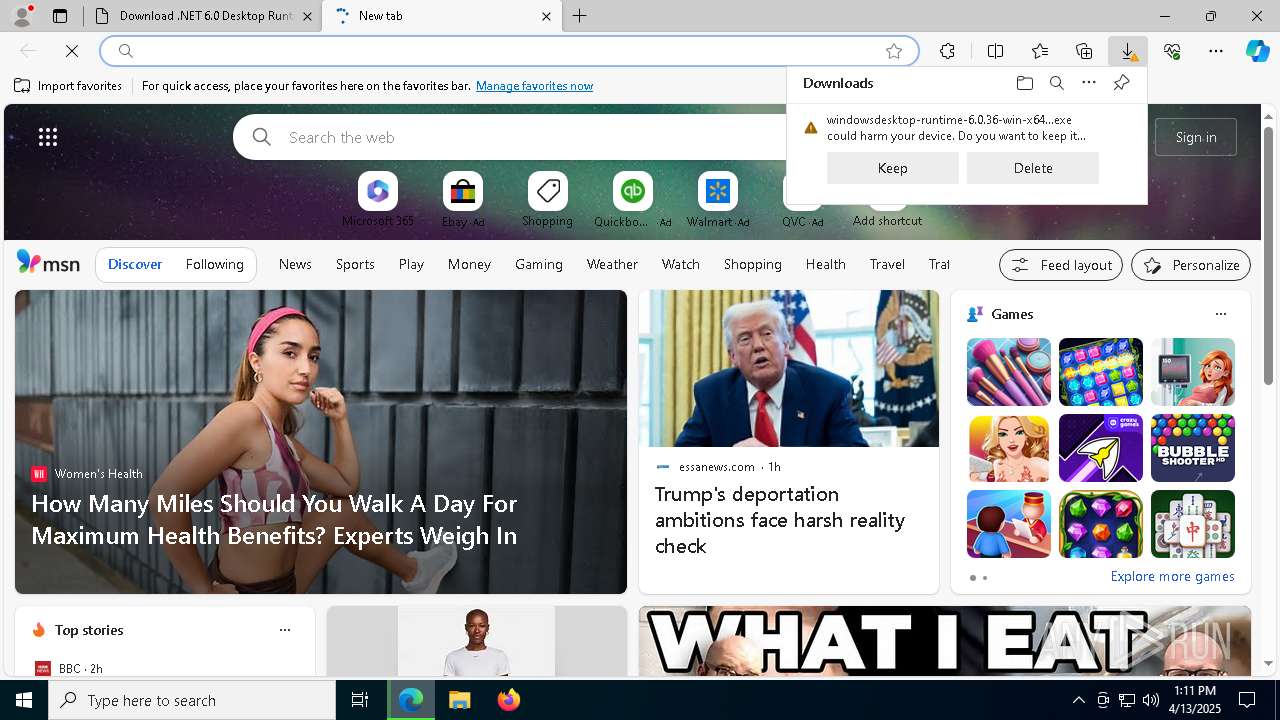This screenshot has height=720, width=1280.
Task: Open the Ebay ad shortcut
Action: click(463, 199)
